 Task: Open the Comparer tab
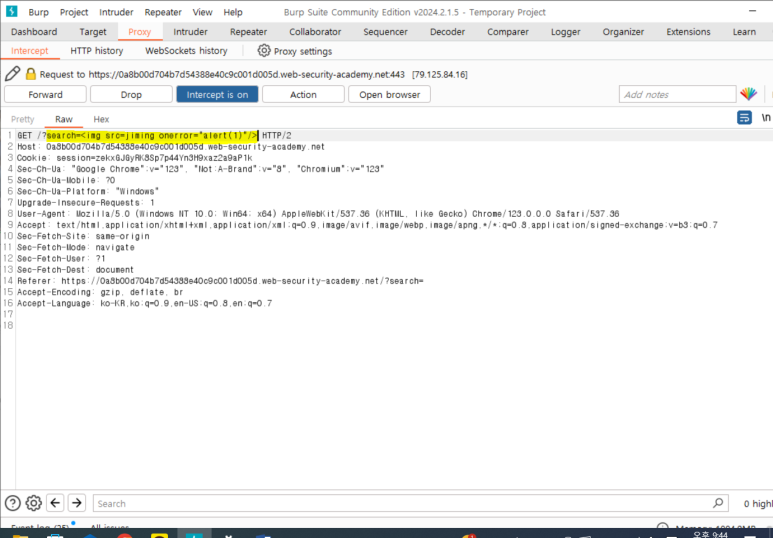(x=508, y=32)
